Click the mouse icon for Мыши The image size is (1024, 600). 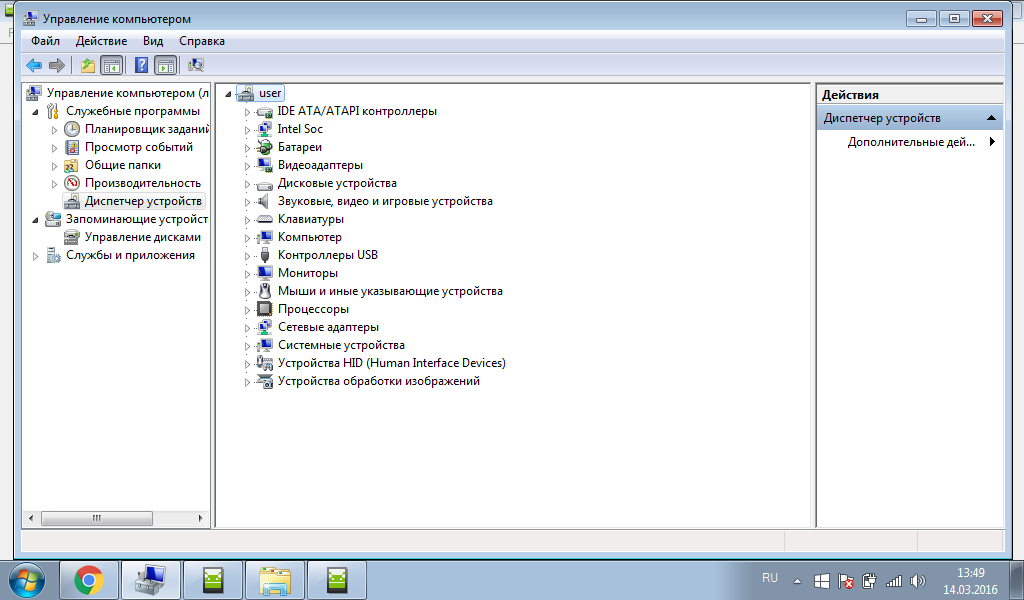pos(264,291)
